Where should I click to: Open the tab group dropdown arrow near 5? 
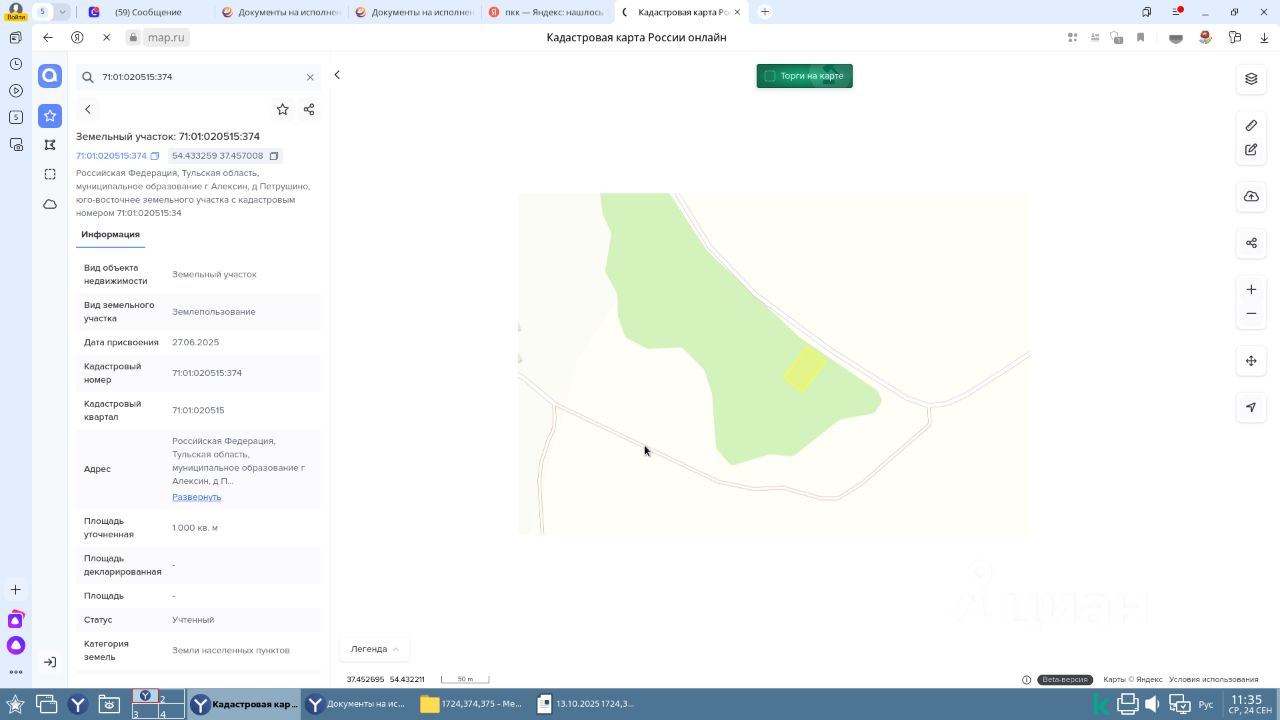(63, 12)
